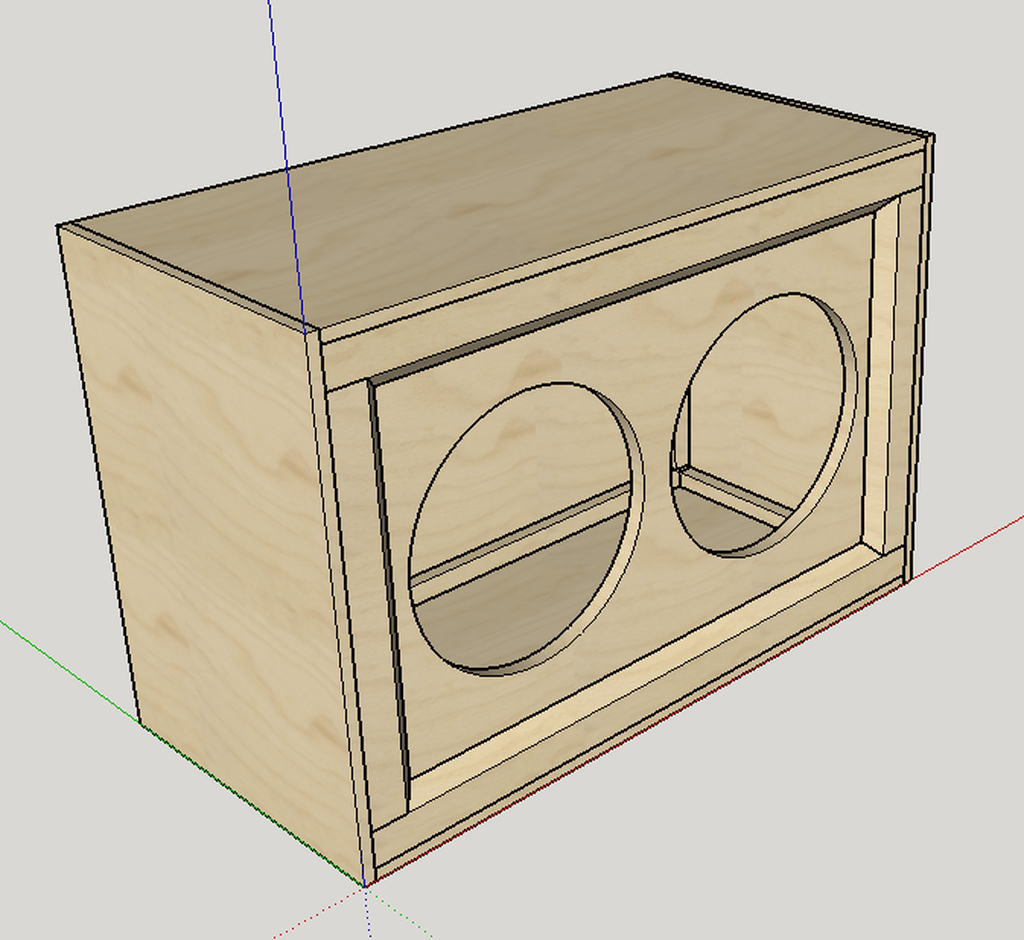Select the right circular speaker cutout
1024x940 pixels.
coord(763,425)
